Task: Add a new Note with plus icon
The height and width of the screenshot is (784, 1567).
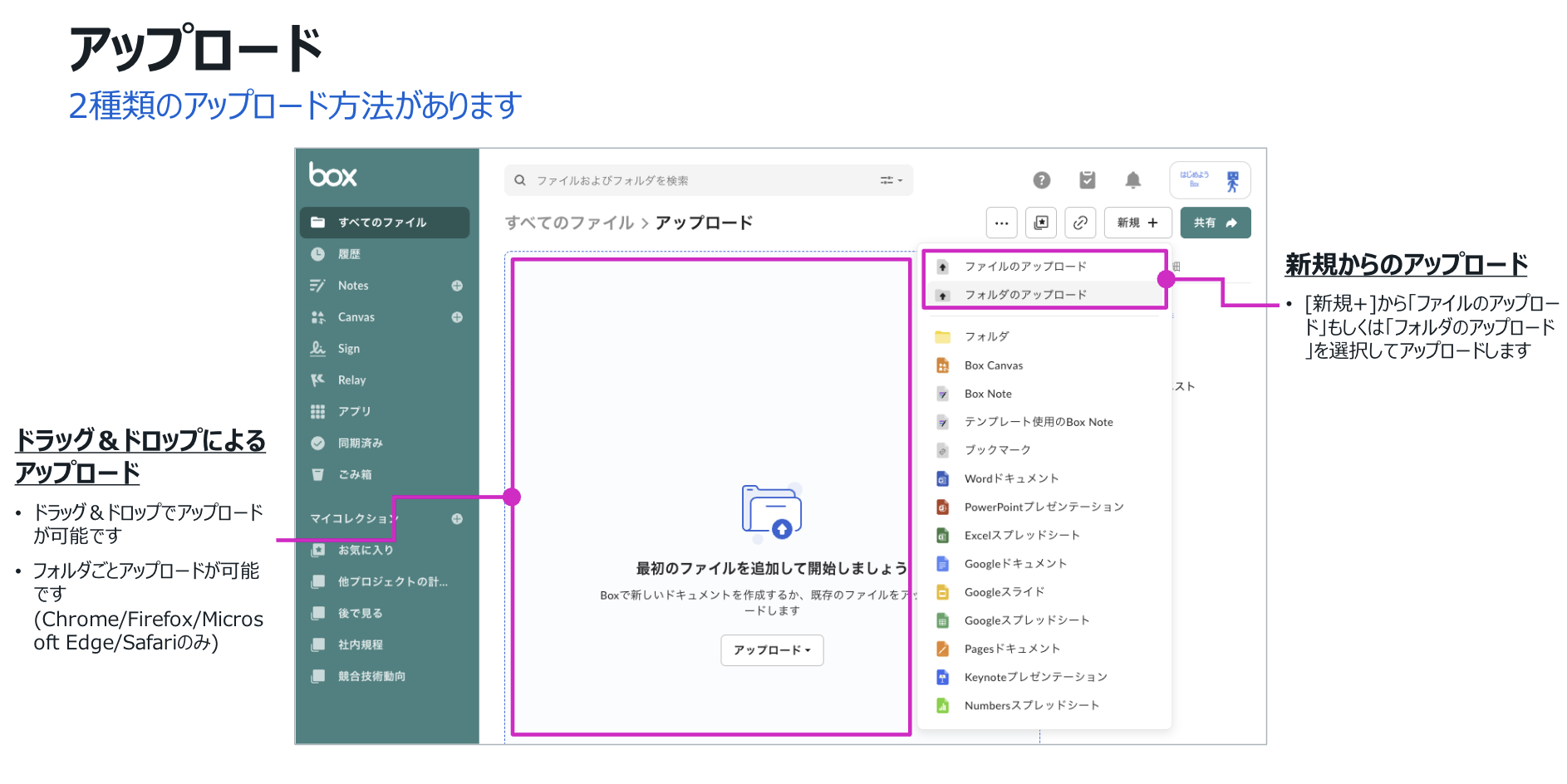Action: pos(457,286)
